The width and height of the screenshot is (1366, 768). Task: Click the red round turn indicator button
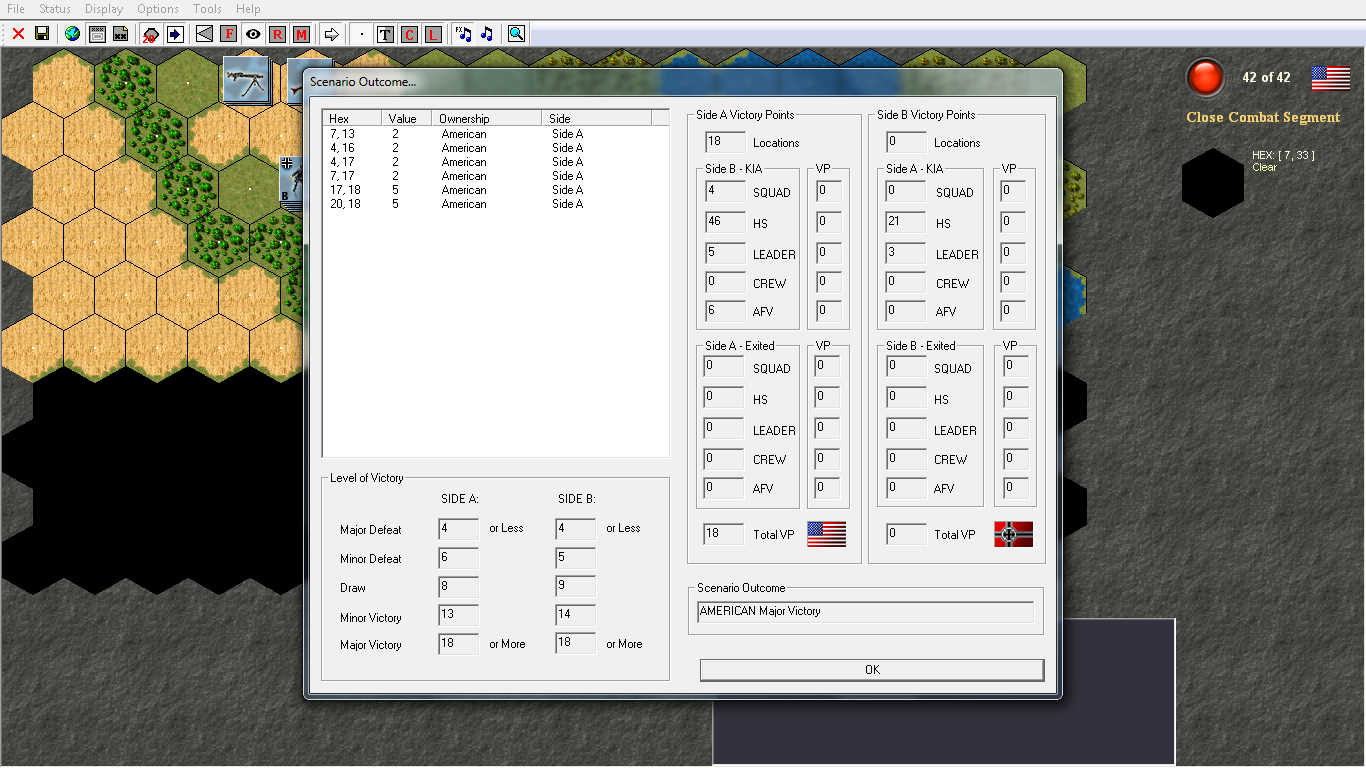(x=1205, y=78)
